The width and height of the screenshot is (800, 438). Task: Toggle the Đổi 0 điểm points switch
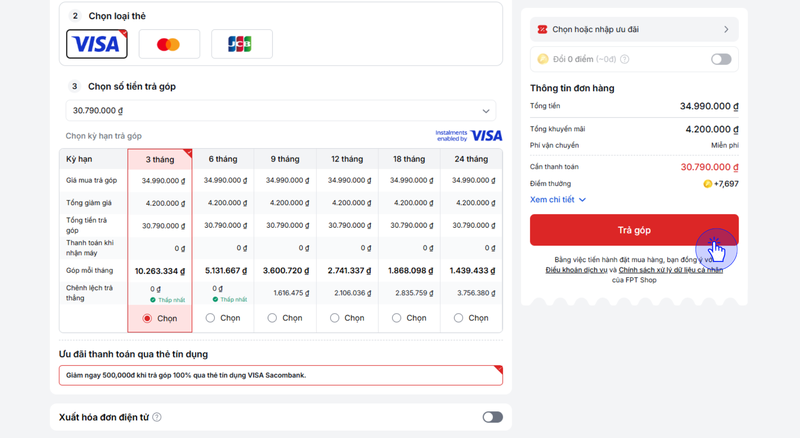pyautogui.click(x=721, y=59)
